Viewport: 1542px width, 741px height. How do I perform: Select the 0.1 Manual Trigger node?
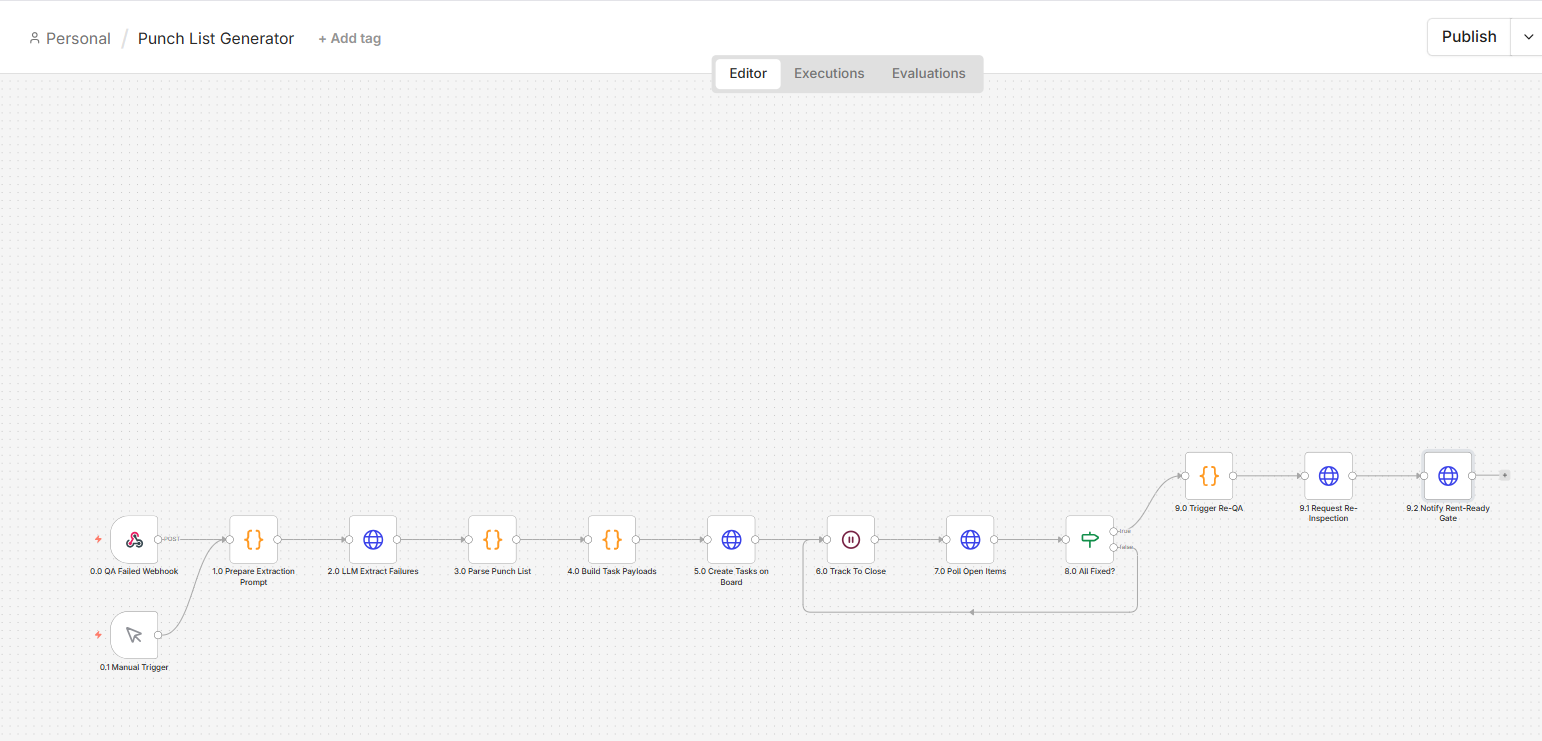point(134,635)
